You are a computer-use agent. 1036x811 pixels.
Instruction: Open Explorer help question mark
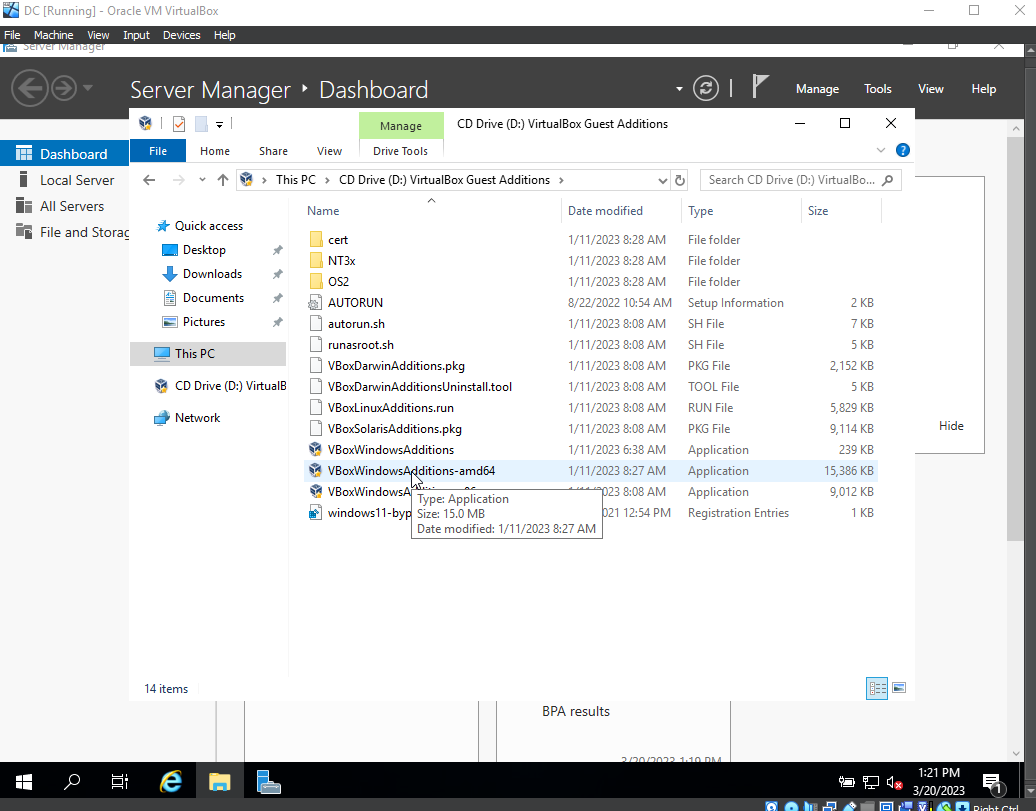(903, 150)
